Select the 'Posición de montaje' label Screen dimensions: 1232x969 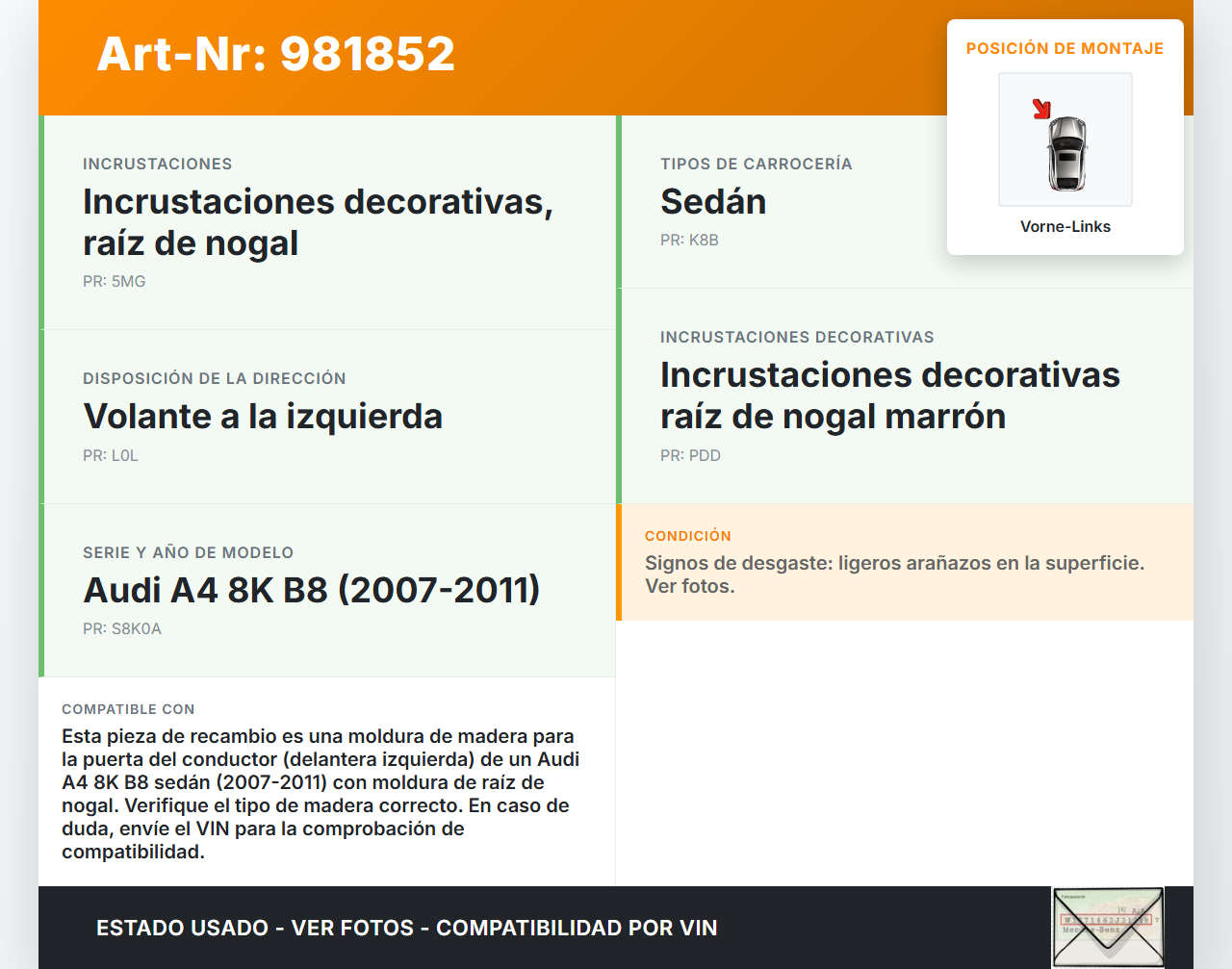tap(1065, 48)
